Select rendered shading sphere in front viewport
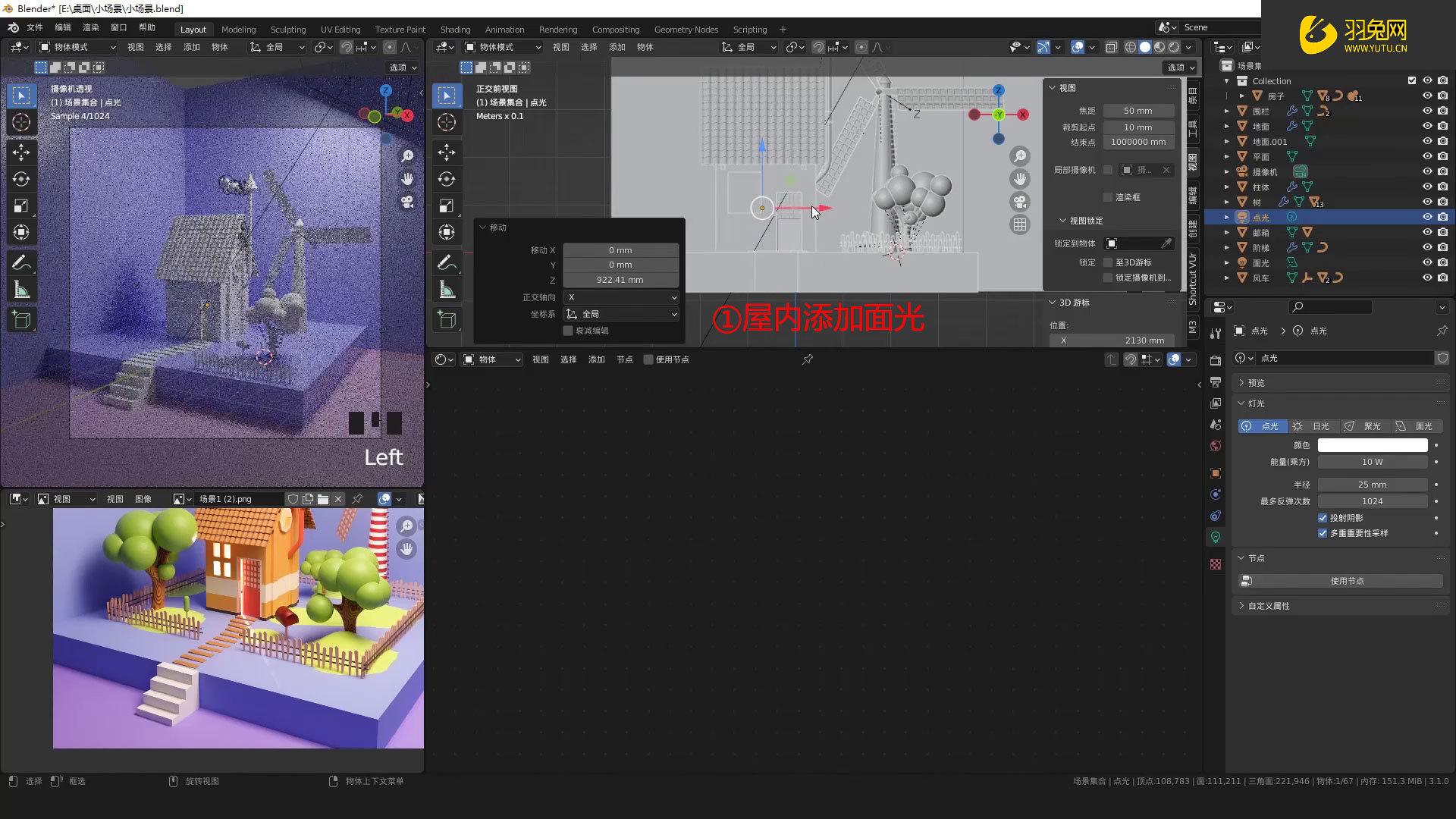Screen dimensions: 1456x819 tap(1174, 47)
